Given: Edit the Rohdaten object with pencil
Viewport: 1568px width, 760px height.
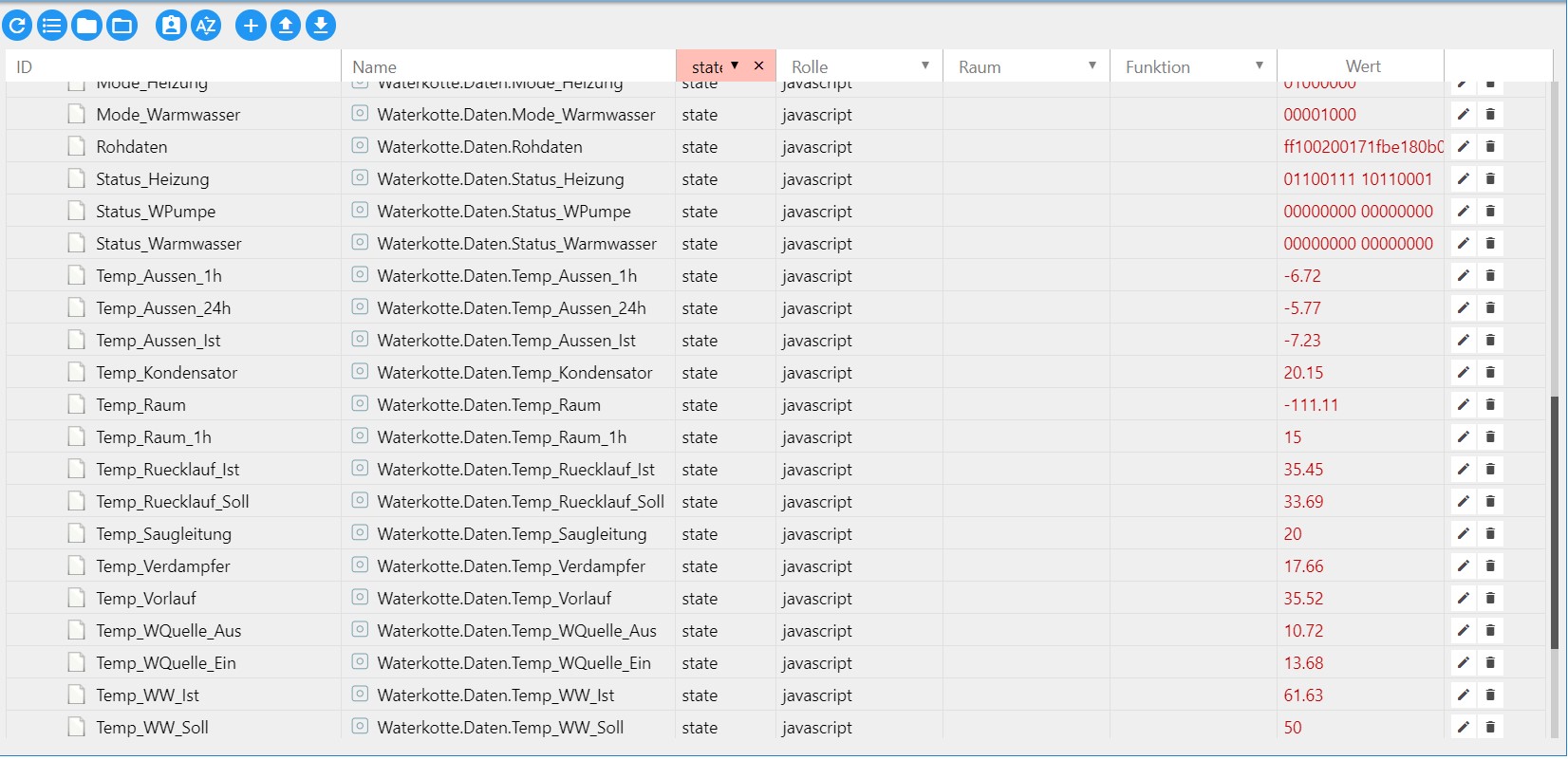Looking at the screenshot, I should (x=1464, y=147).
